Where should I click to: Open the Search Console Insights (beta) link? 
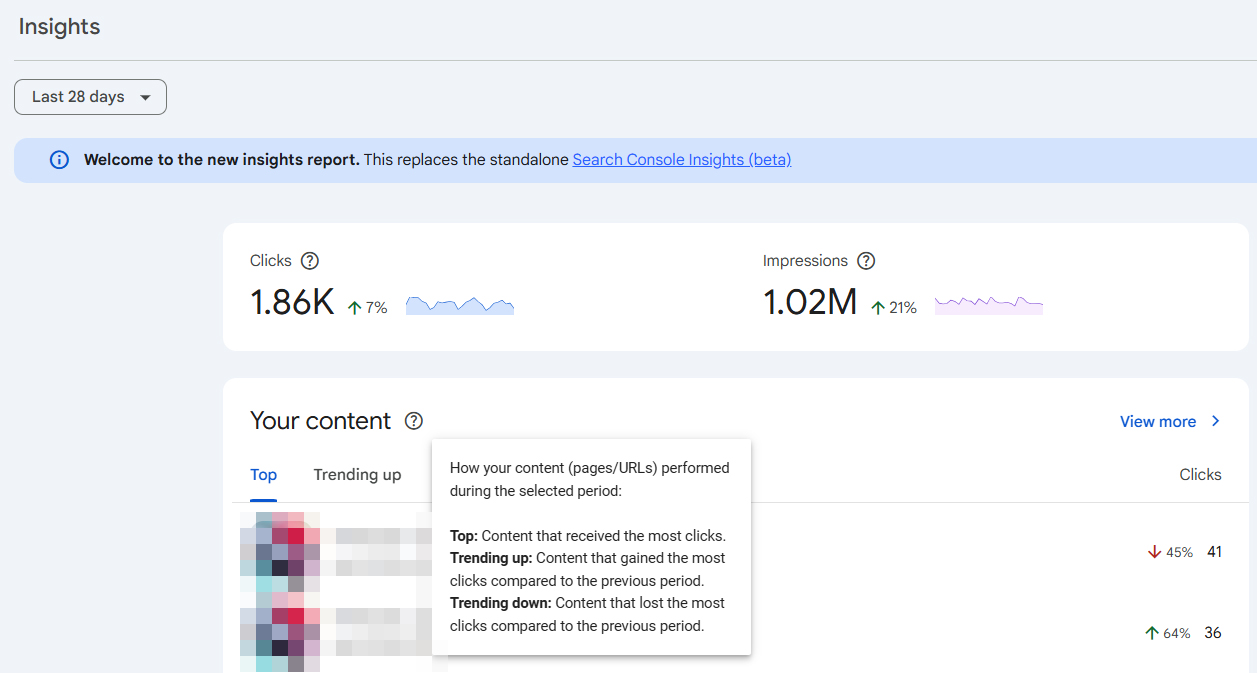(x=681, y=160)
